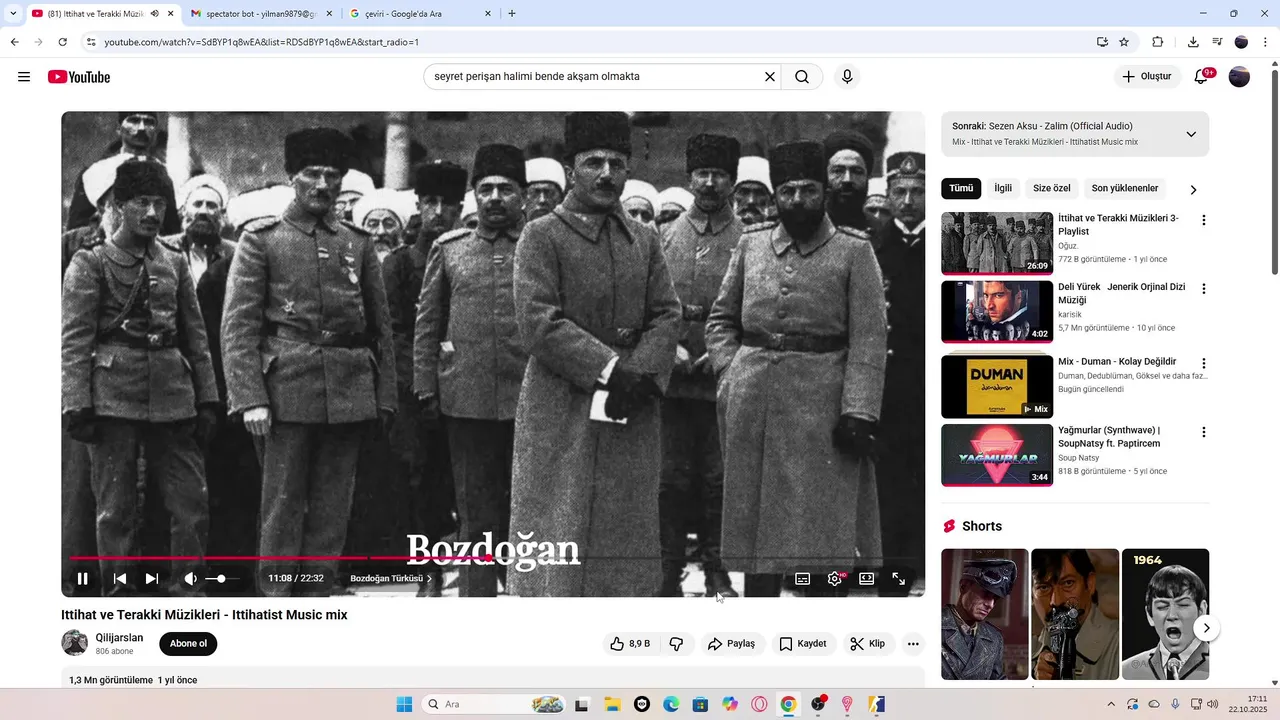Viewport: 1280px width, 720px height.
Task: Open the Mix - Duman thumbnail
Action: 997,386
